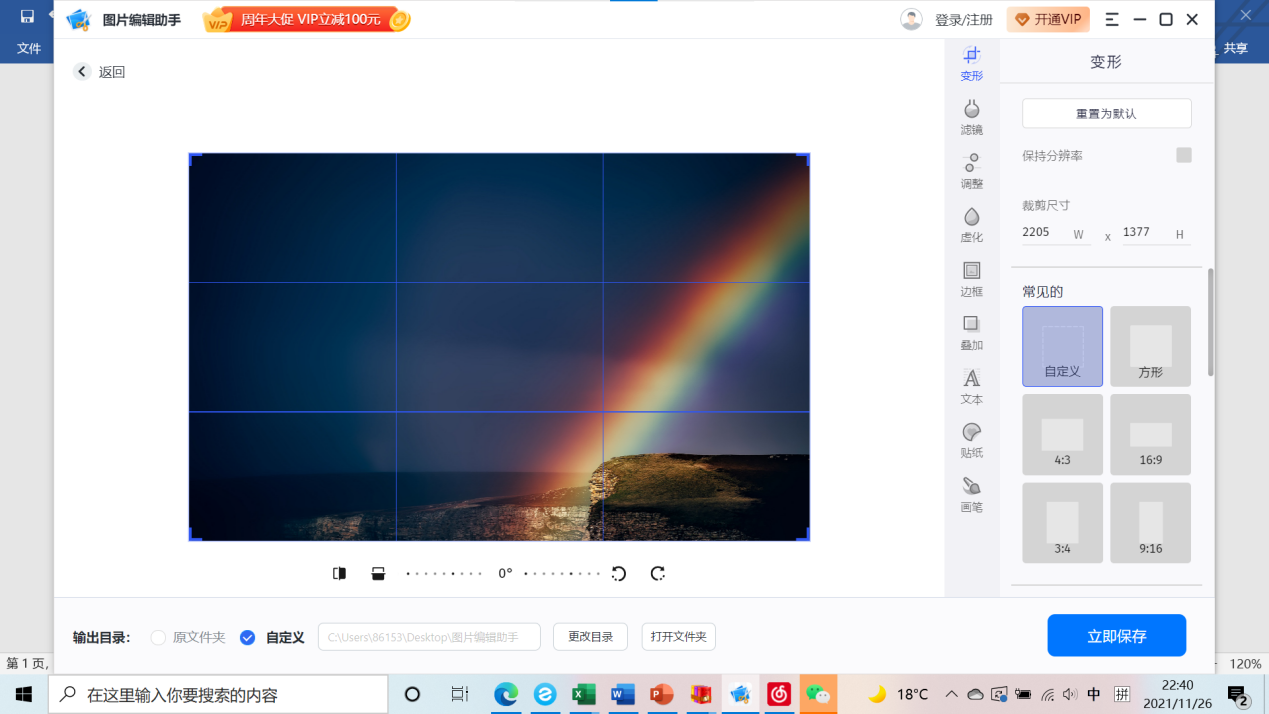This screenshot has height=714, width=1269.
Task: Toggle the 保持分辨率 checkbox
Action: [x=1184, y=155]
